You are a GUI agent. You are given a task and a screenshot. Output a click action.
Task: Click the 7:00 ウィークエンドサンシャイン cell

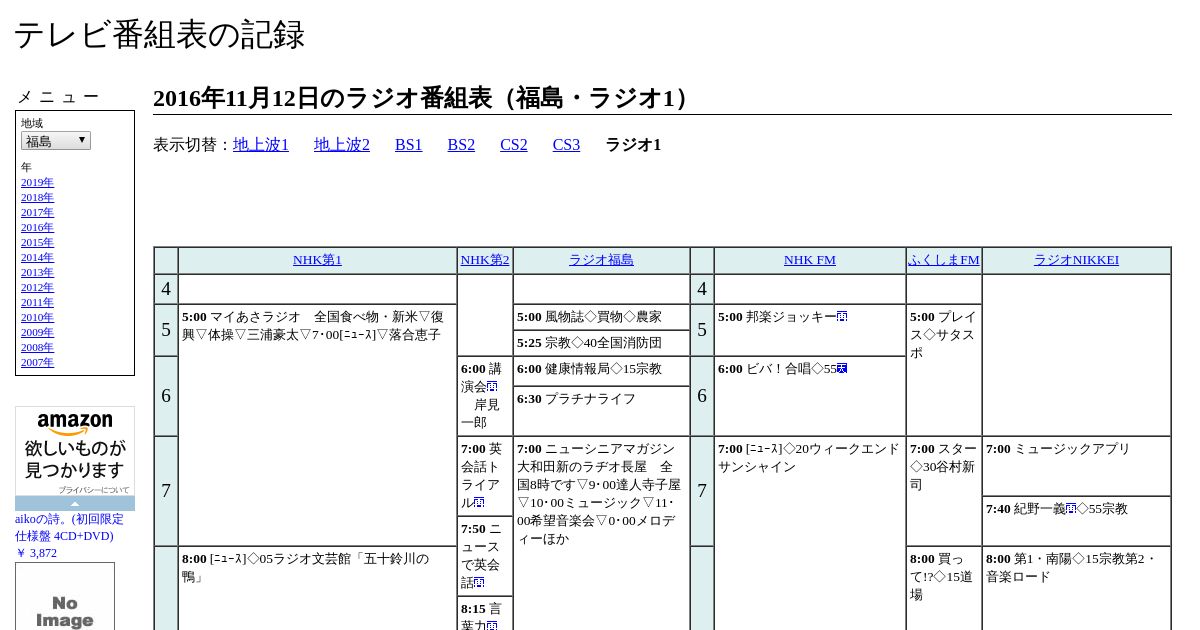coord(810,533)
